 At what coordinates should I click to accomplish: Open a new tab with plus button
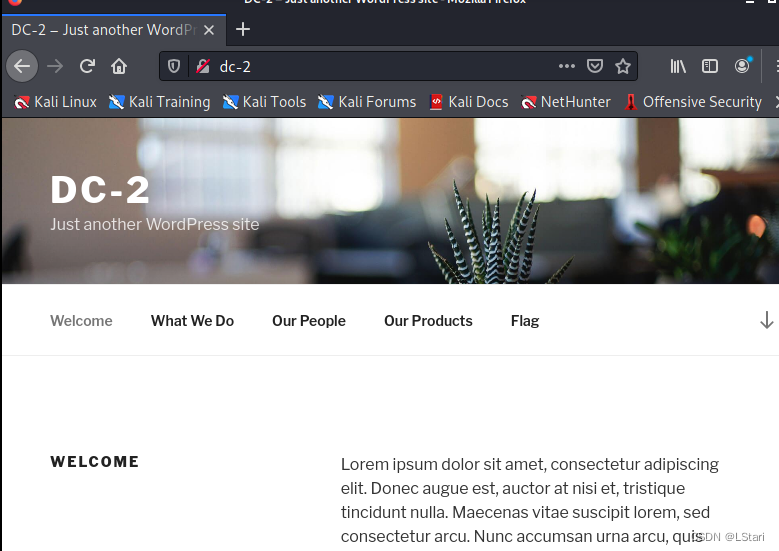(243, 29)
